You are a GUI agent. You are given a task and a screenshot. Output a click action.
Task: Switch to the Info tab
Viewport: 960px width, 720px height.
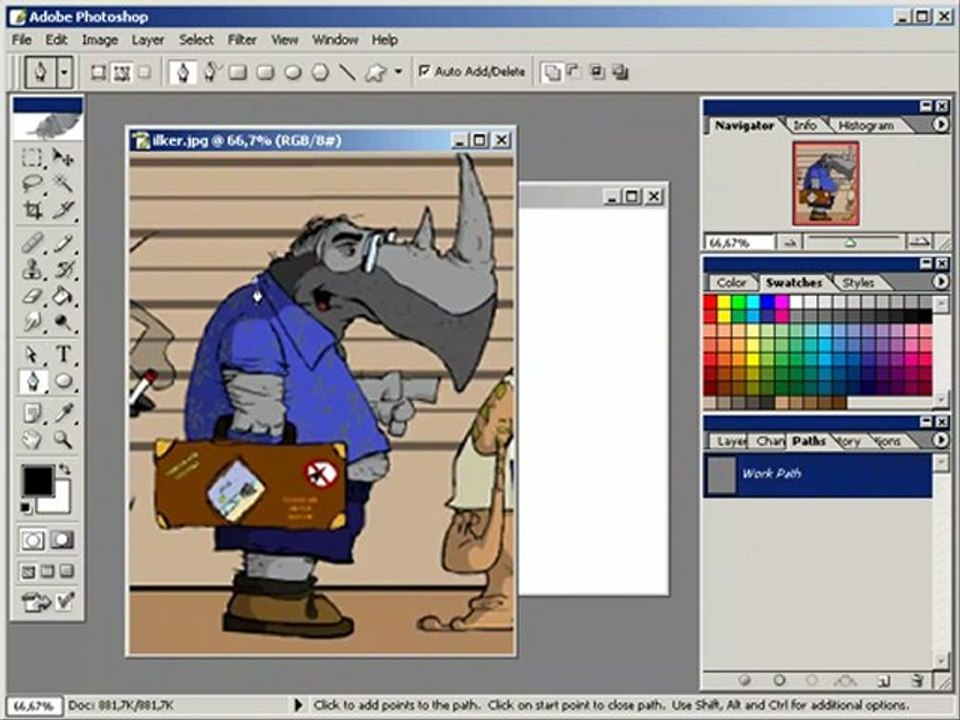[x=804, y=126]
